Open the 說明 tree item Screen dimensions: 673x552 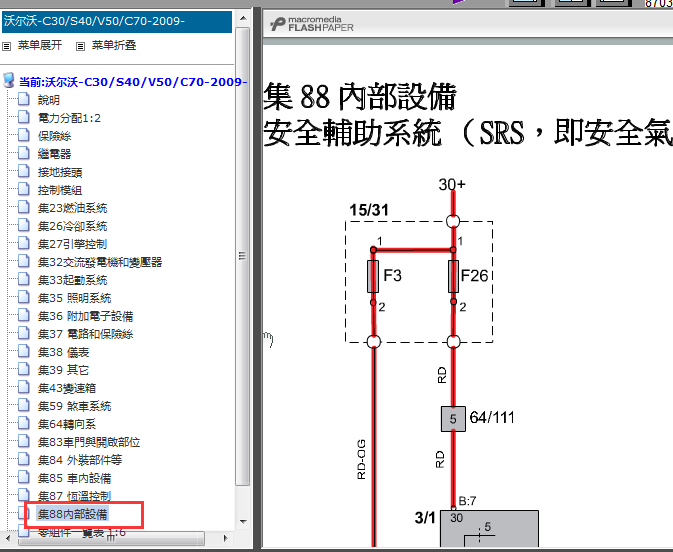pyautogui.click(x=49, y=100)
